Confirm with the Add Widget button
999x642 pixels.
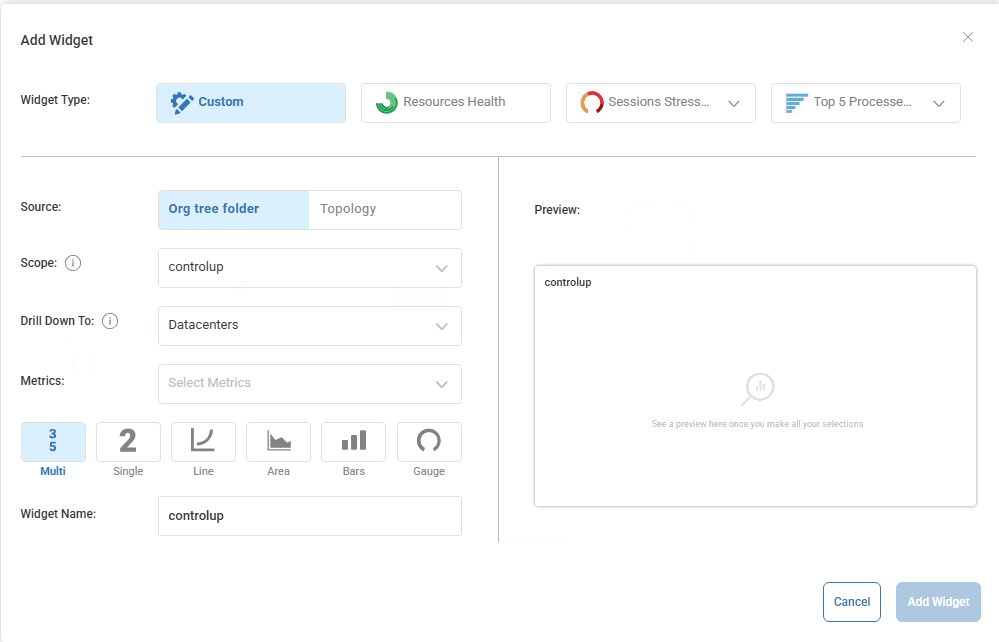tap(937, 601)
